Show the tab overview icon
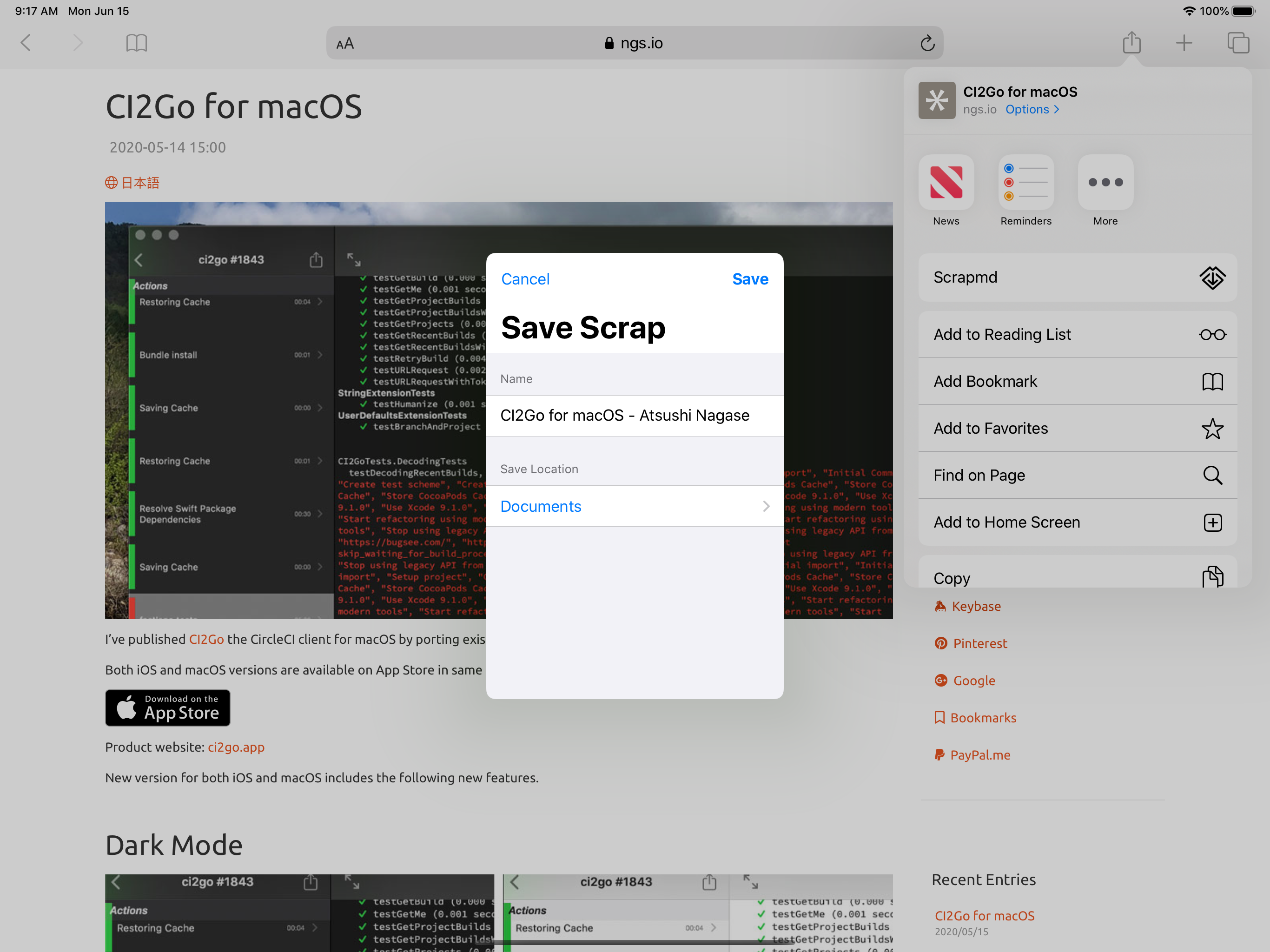Viewport: 1270px width, 952px height. click(x=1238, y=42)
